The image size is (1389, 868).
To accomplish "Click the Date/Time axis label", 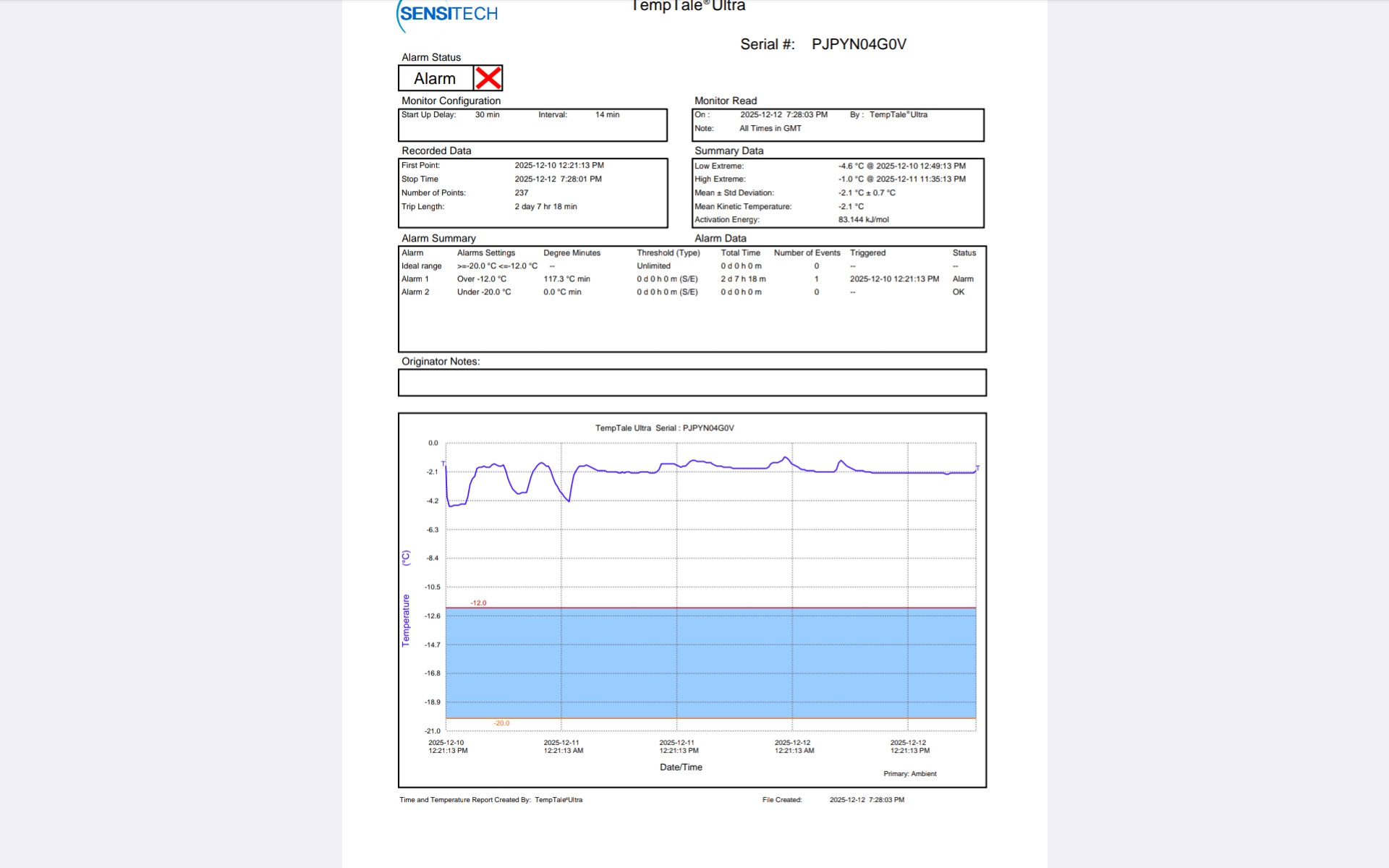I will (x=681, y=767).
